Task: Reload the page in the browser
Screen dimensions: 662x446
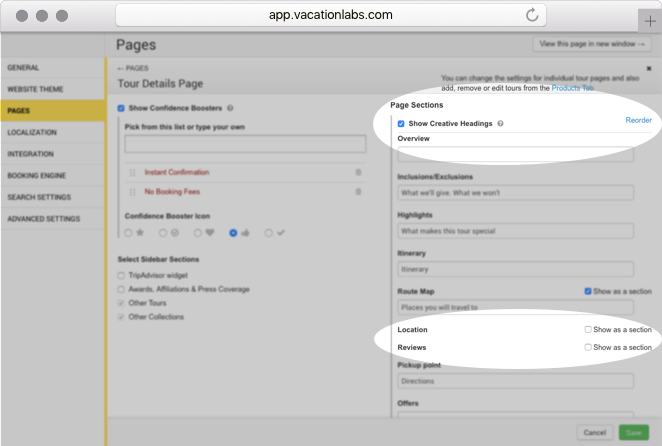Action: click(x=531, y=15)
